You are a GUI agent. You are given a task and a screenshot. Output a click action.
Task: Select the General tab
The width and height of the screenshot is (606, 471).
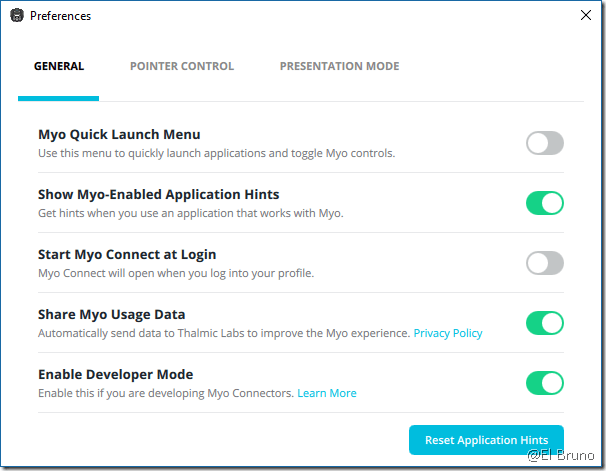(59, 66)
